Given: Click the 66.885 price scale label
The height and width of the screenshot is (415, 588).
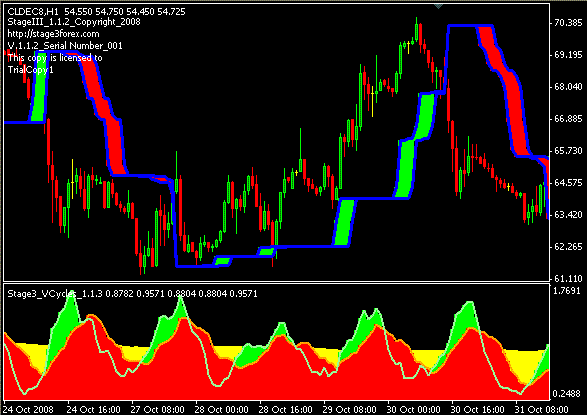Looking at the screenshot, I should point(568,119).
